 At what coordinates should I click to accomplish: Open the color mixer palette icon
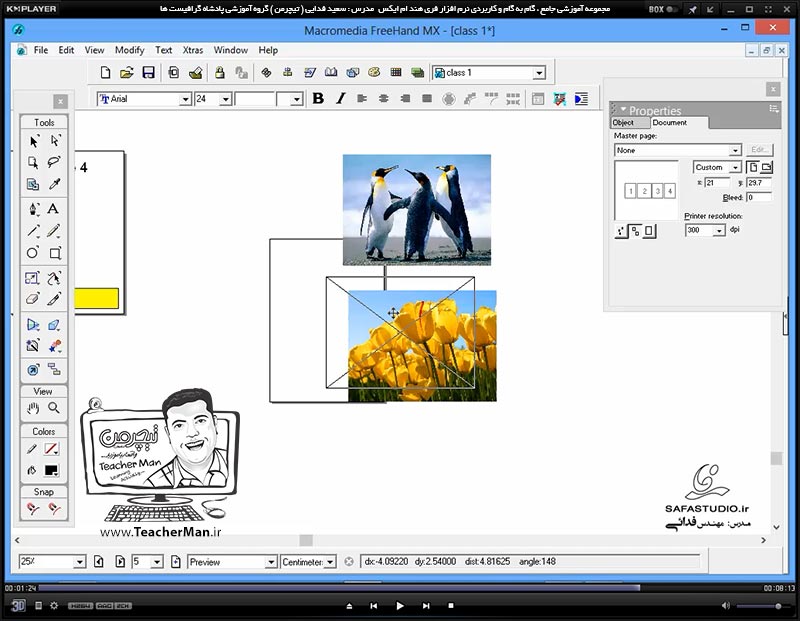(374, 72)
